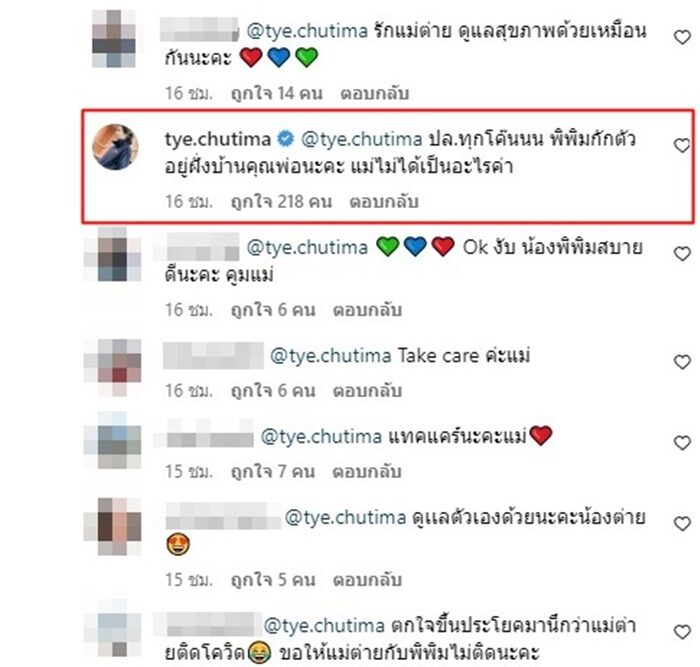Open @tye.chutima mention in the top comment
The height and width of the screenshot is (667, 700).
click(307, 31)
